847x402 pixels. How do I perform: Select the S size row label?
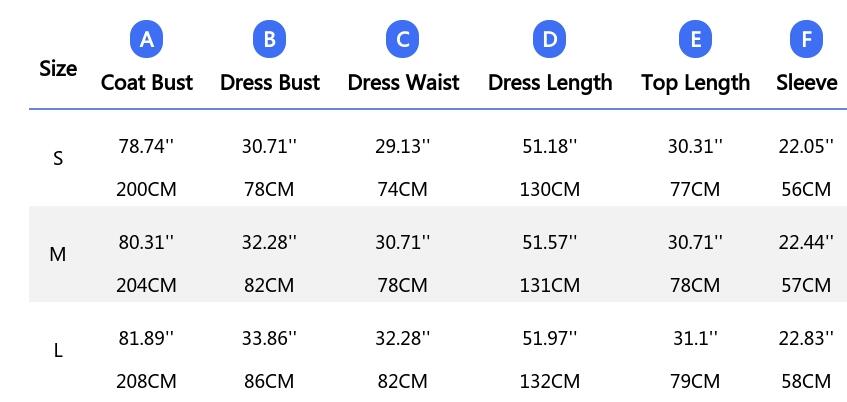(58, 158)
